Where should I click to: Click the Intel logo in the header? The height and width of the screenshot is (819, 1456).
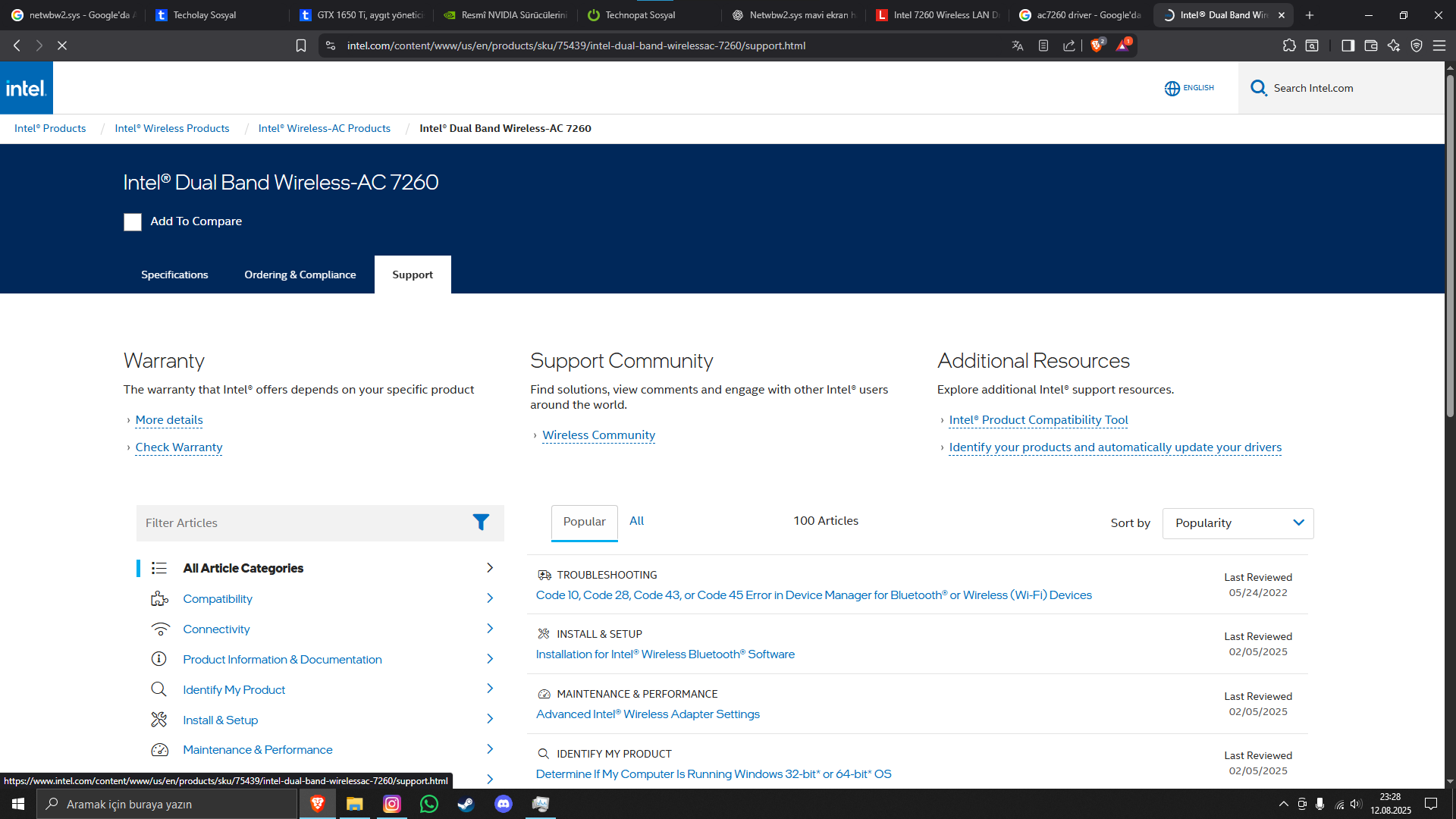point(27,88)
